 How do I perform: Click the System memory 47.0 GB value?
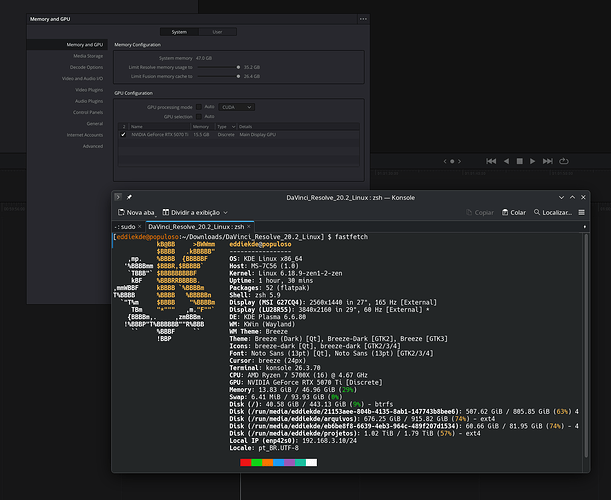[204, 58]
